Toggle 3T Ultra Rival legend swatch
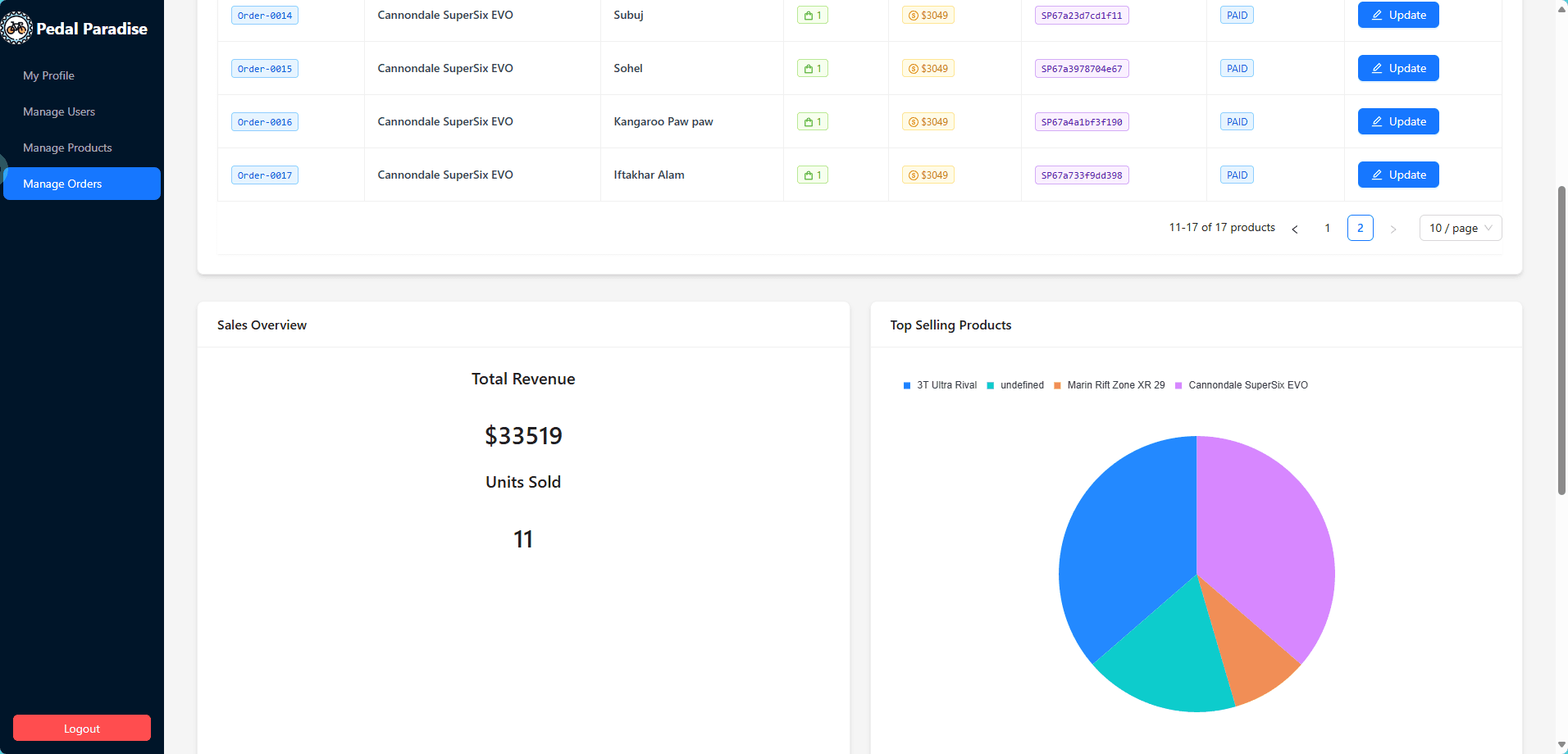The width and height of the screenshot is (1568, 754). click(x=907, y=385)
